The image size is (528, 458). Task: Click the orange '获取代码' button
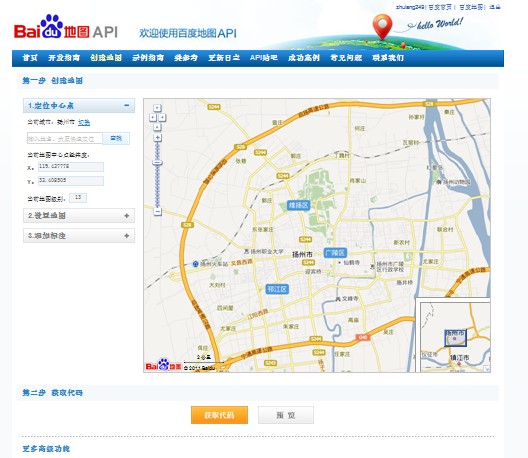pyautogui.click(x=219, y=415)
